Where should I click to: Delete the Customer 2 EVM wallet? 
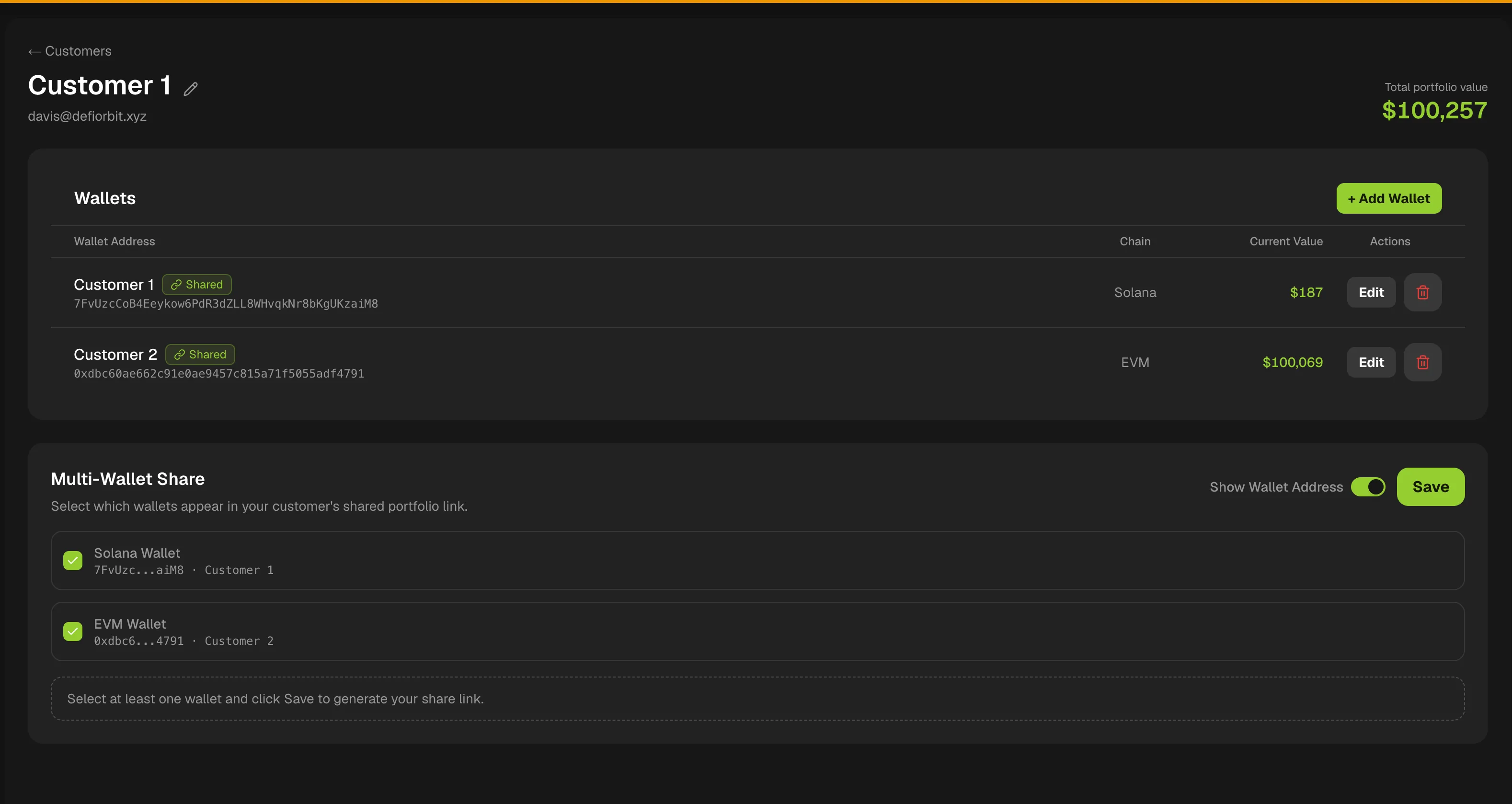[x=1422, y=362]
